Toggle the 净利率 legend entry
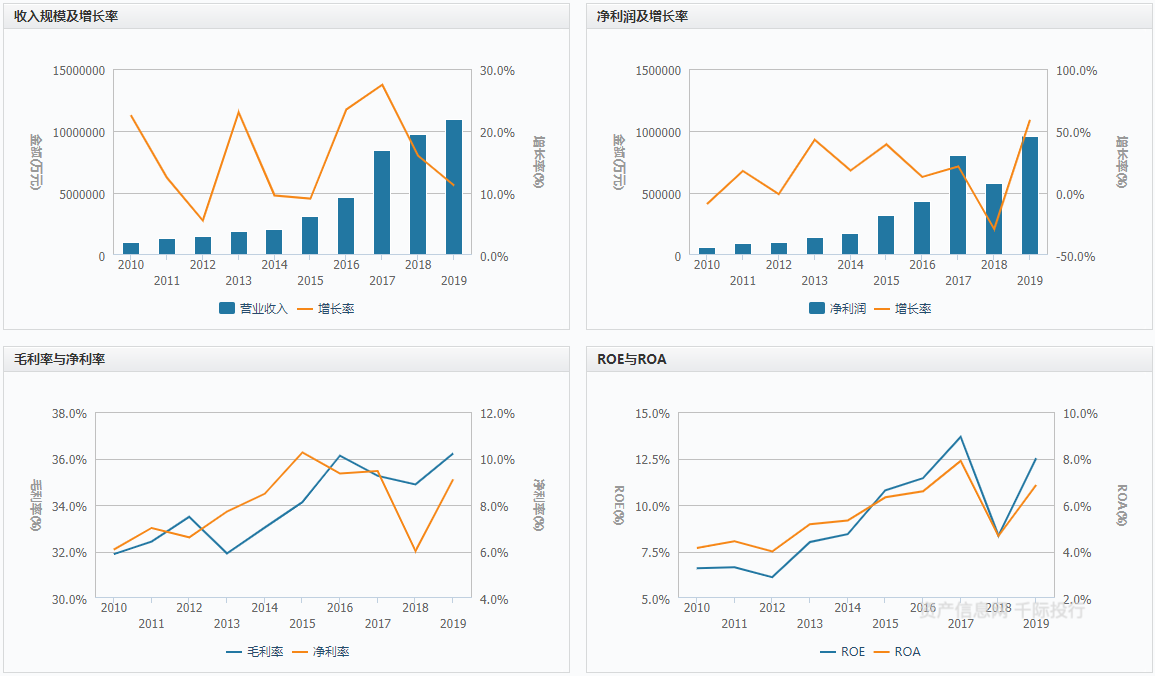1155x676 pixels. [x=321, y=652]
